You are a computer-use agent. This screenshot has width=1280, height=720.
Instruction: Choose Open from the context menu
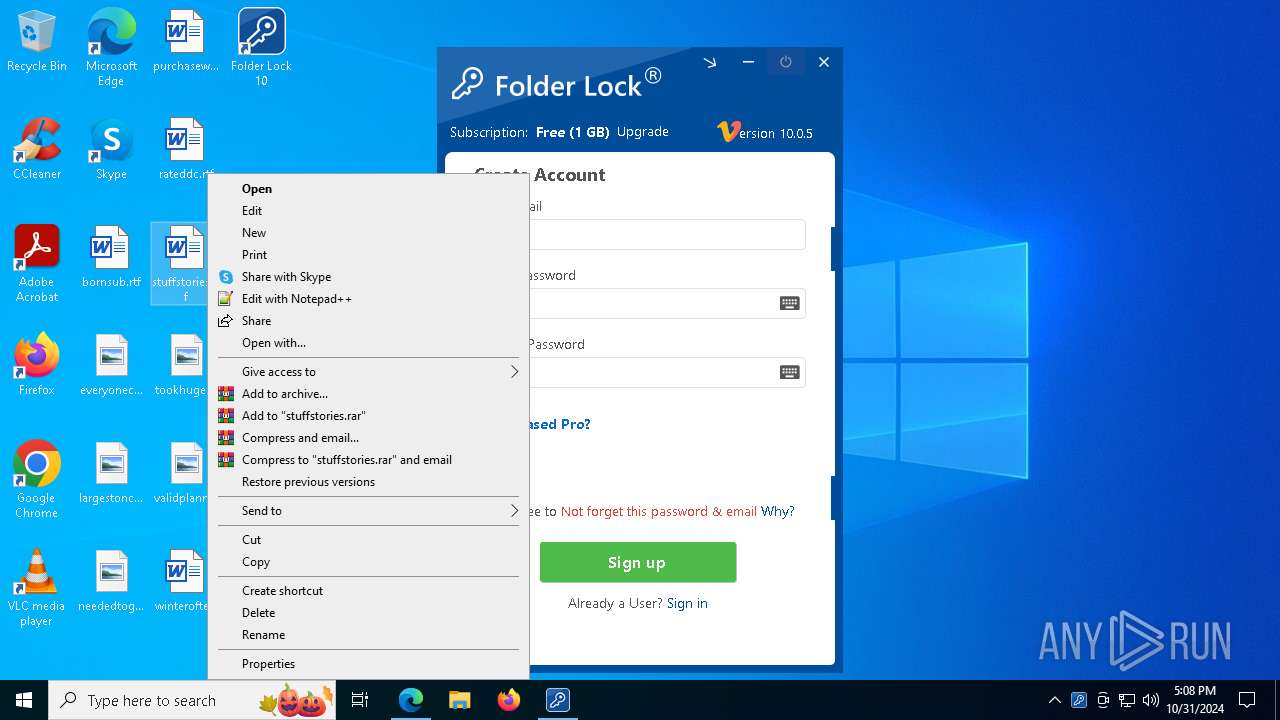(368, 189)
